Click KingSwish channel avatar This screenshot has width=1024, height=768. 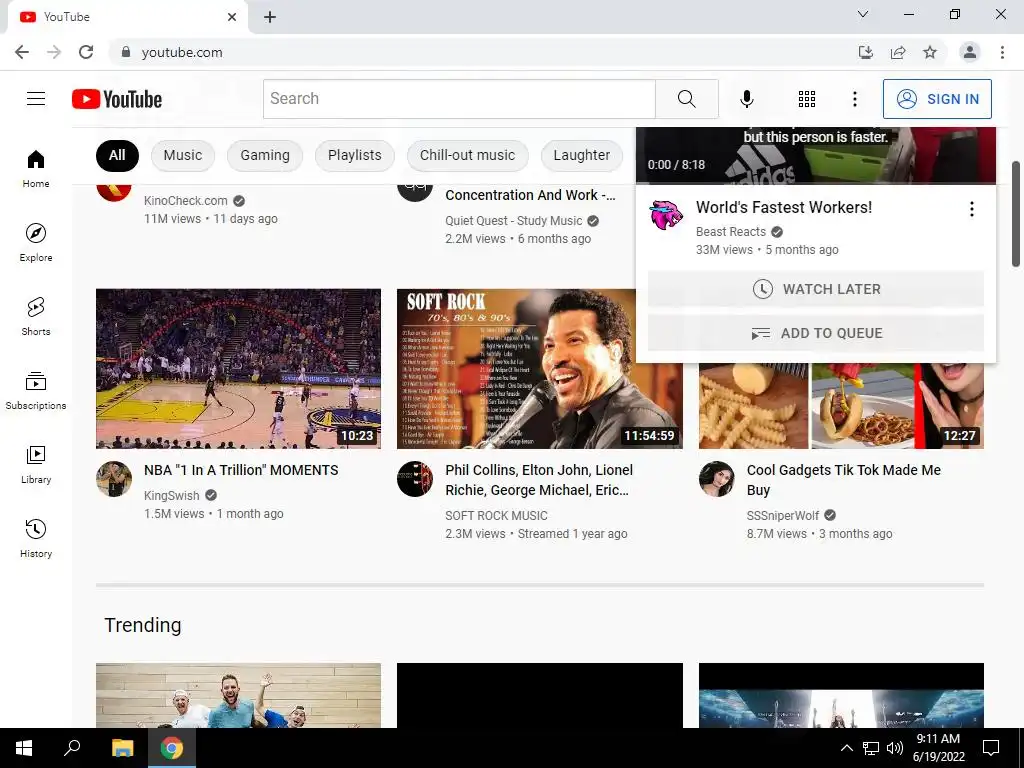[114, 479]
